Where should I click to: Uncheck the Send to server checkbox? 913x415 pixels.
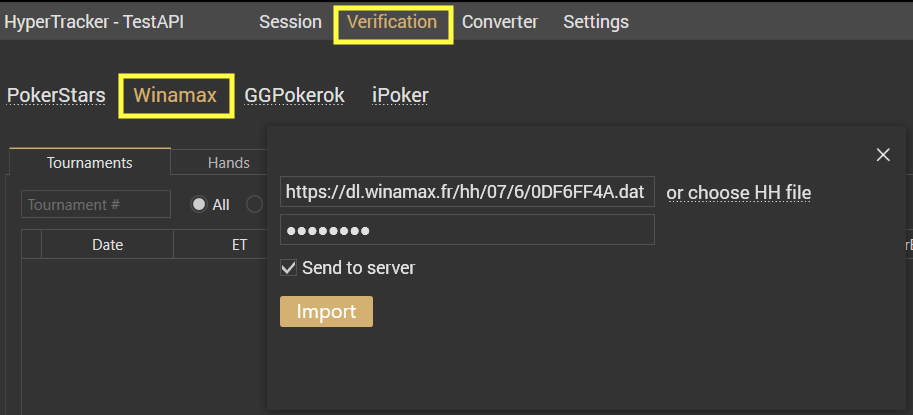pos(288,268)
